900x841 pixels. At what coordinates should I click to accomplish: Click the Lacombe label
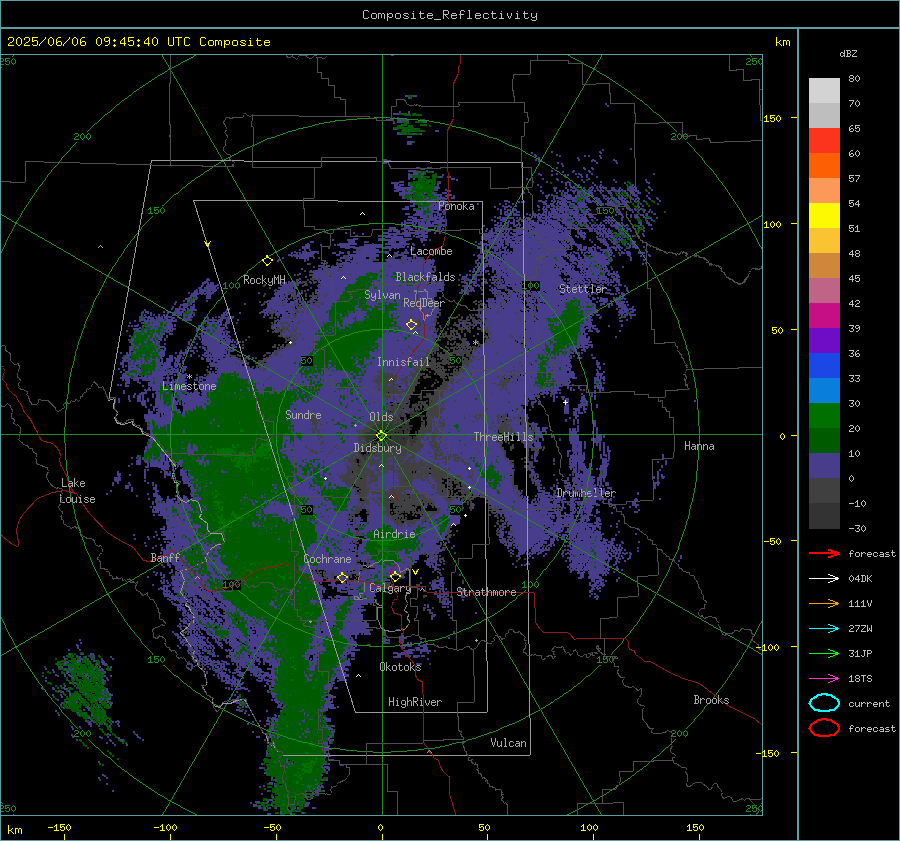(x=431, y=251)
